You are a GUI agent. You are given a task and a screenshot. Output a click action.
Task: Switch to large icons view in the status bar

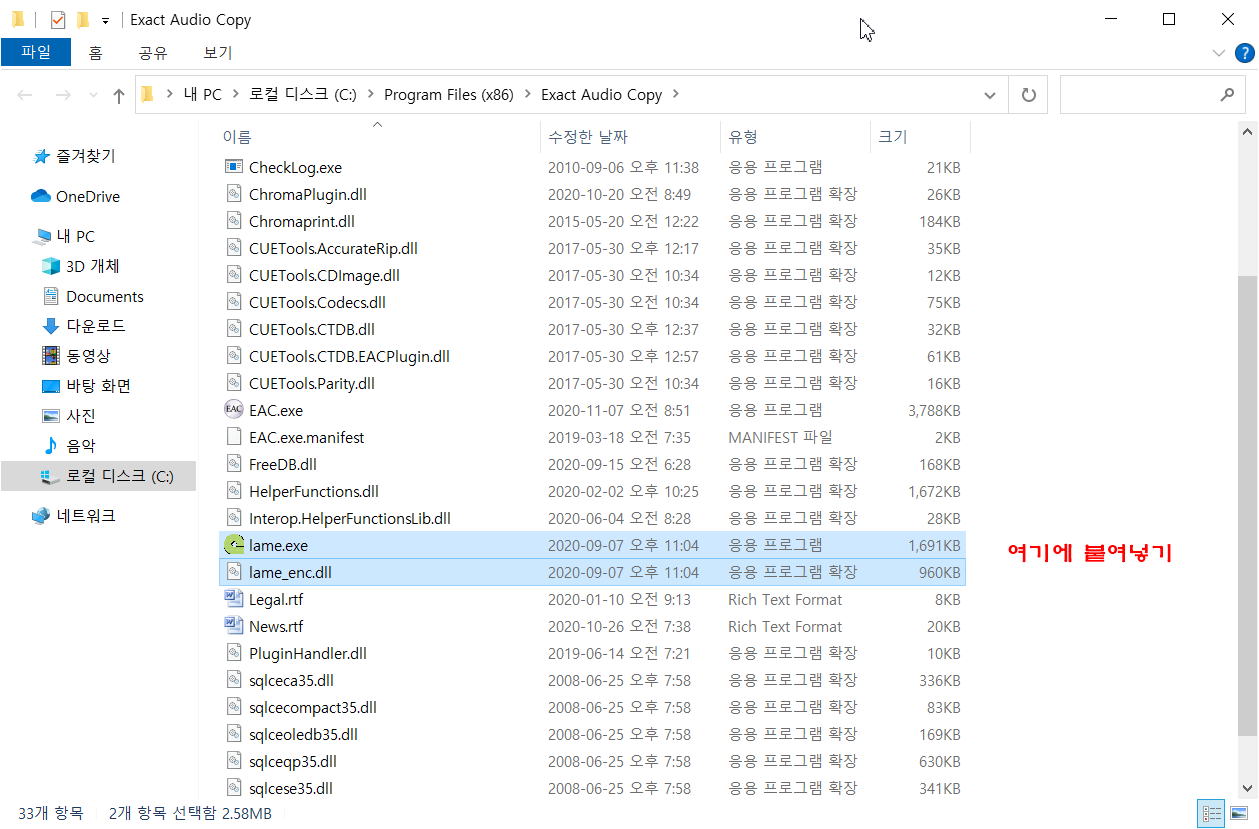coord(1238,813)
